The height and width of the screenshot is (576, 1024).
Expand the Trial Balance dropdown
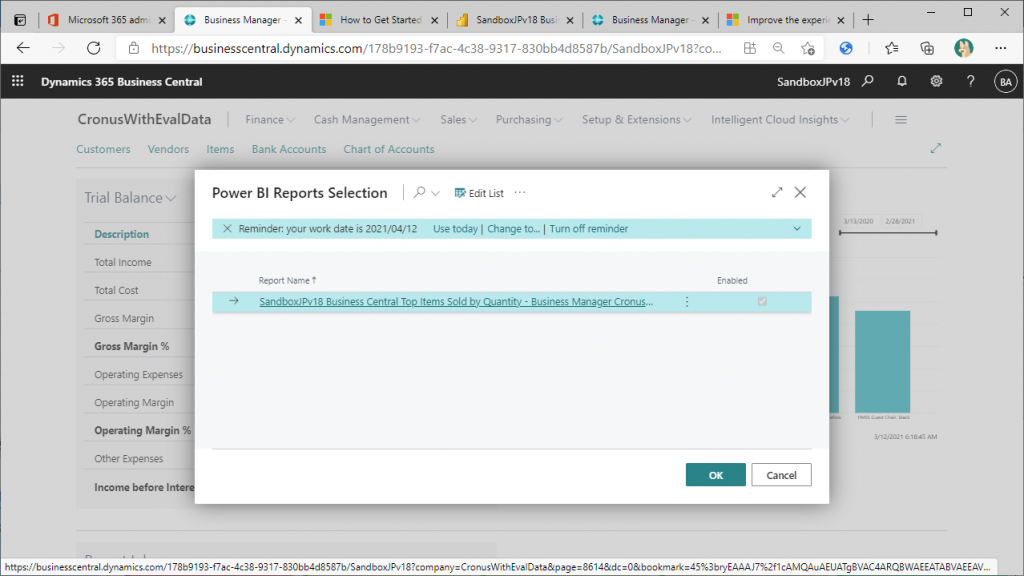tap(130, 198)
